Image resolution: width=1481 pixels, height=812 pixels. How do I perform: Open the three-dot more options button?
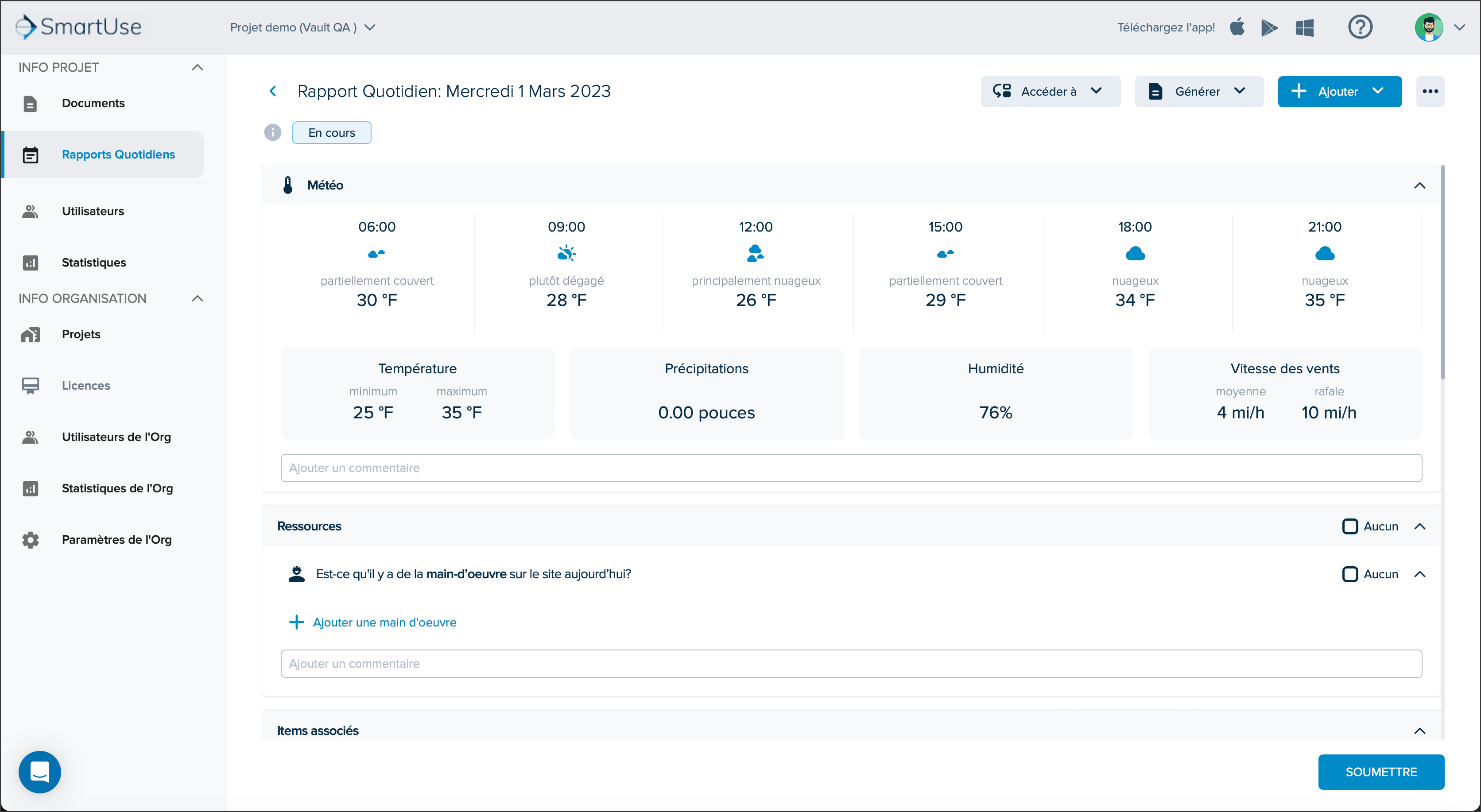point(1430,91)
